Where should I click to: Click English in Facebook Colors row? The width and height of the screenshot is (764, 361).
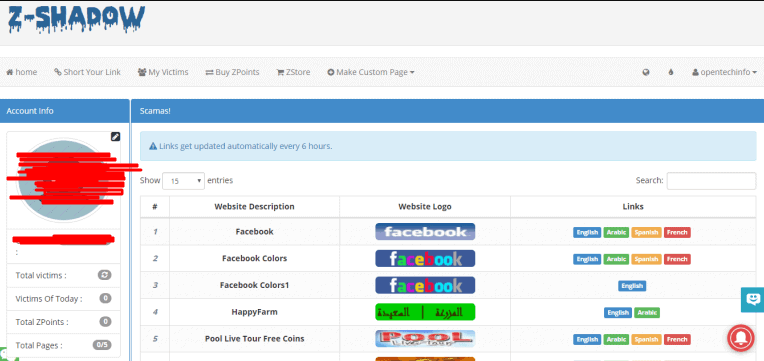(587, 259)
